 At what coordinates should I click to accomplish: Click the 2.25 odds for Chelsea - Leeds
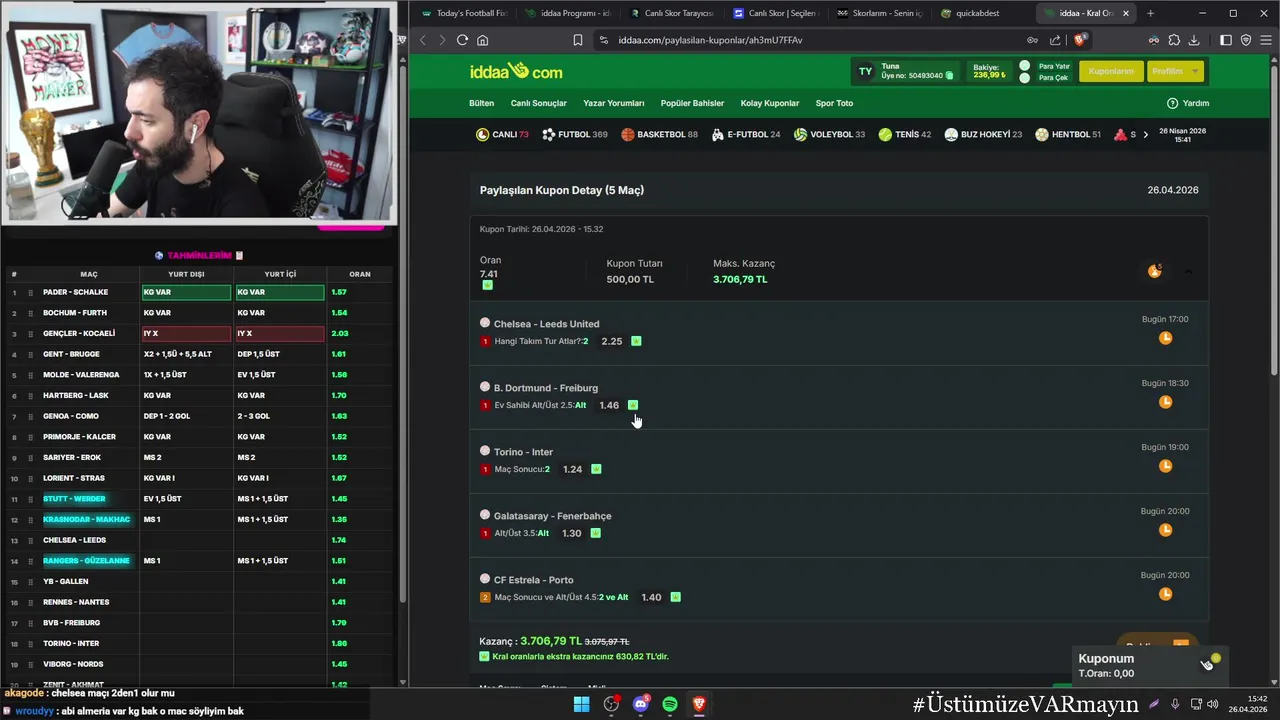(611, 341)
